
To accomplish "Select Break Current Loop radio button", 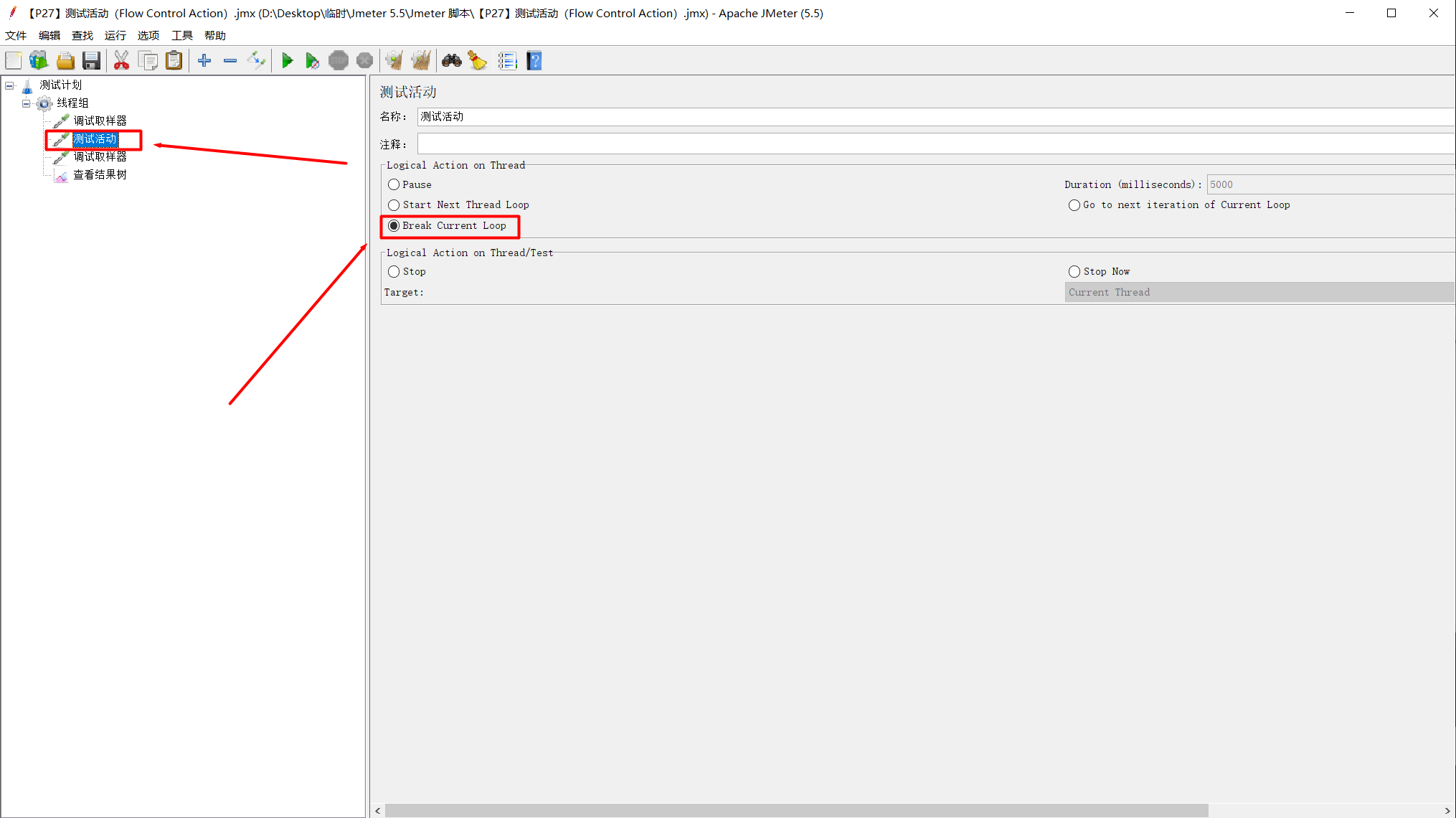I will (394, 226).
